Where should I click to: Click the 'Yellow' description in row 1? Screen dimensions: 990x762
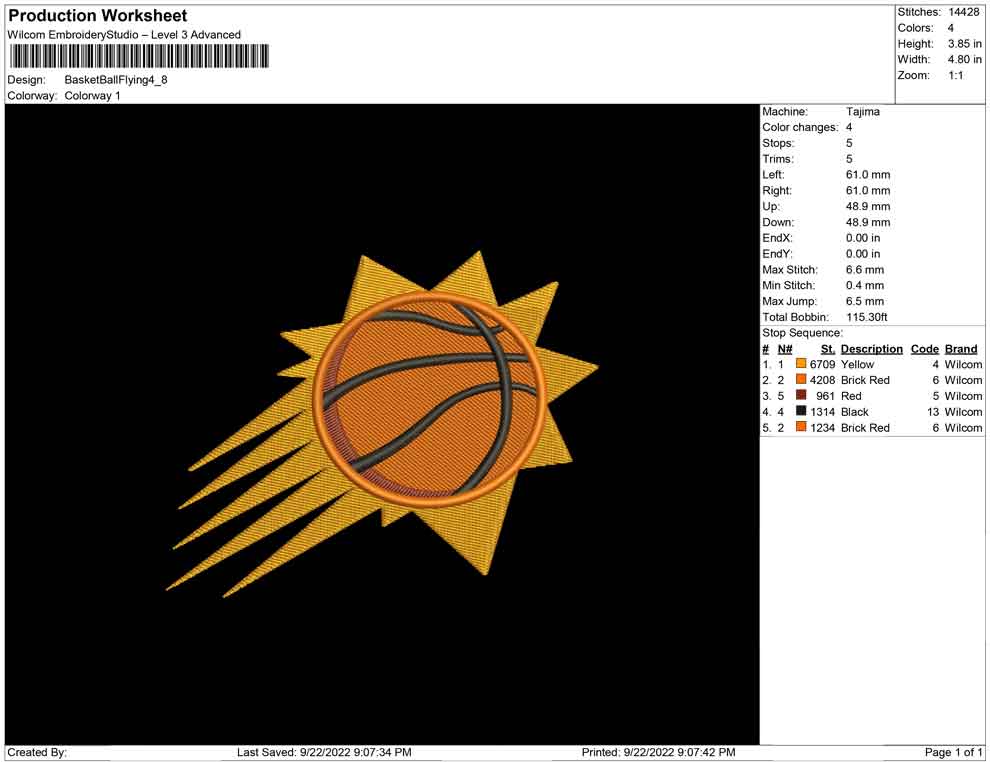pyautogui.click(x=857, y=364)
